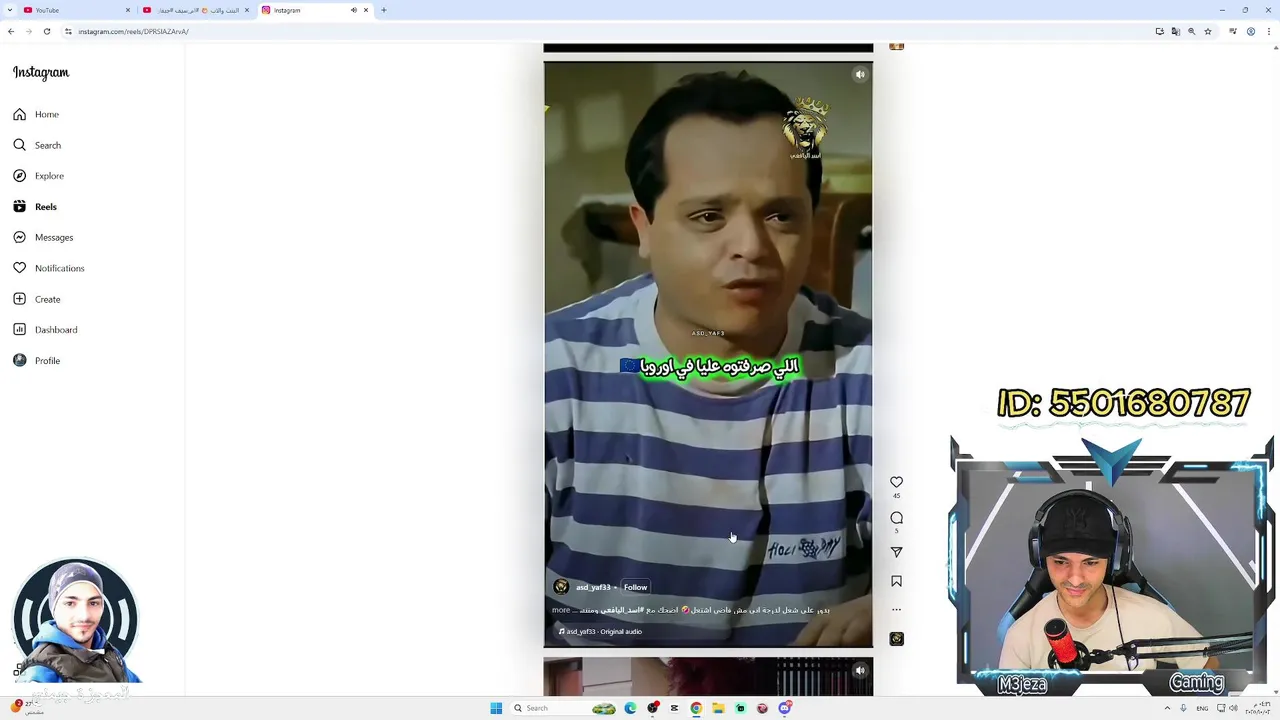Click taskbar Search box

tap(565, 708)
